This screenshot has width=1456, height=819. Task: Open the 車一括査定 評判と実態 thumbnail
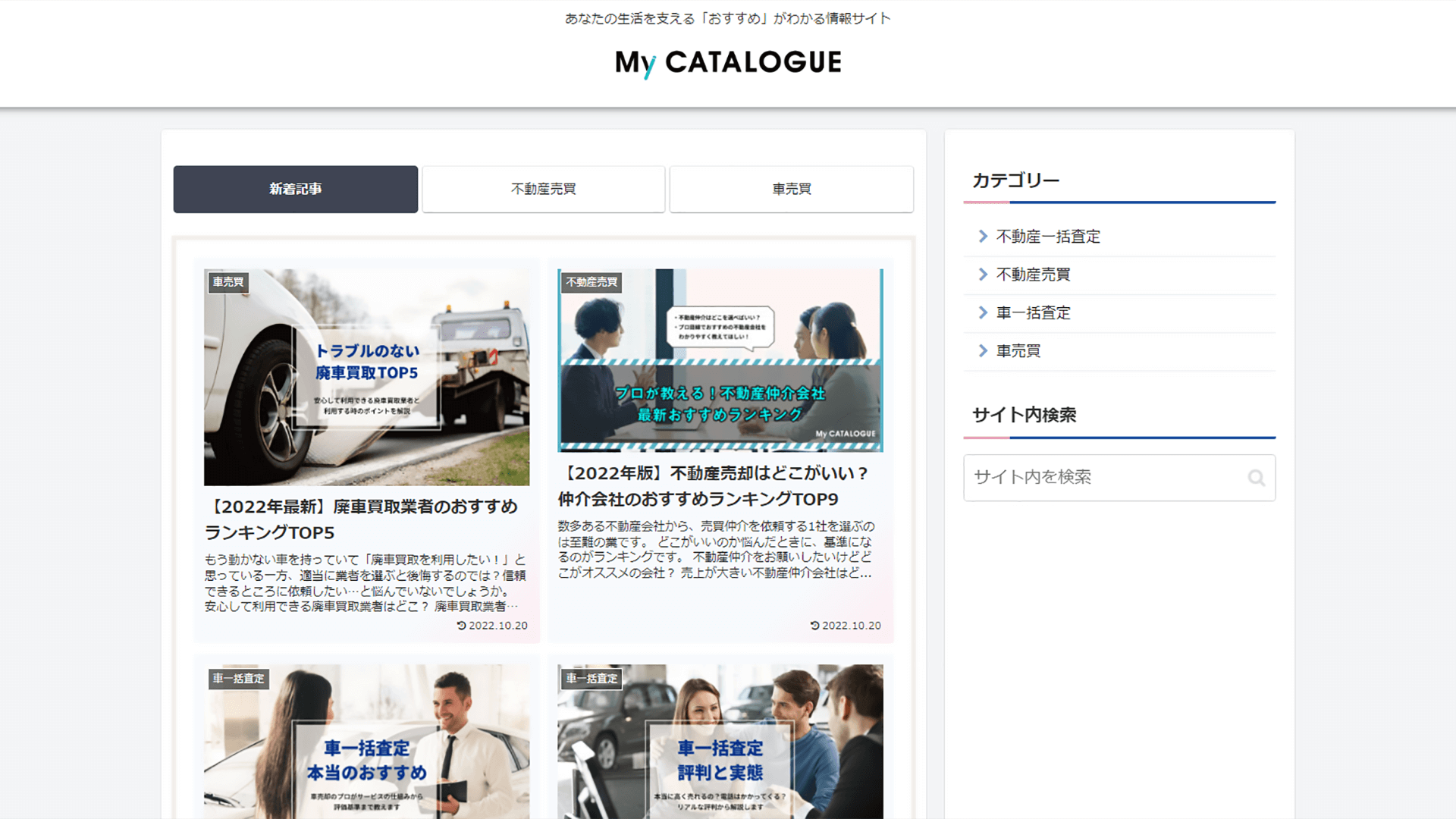click(x=720, y=742)
